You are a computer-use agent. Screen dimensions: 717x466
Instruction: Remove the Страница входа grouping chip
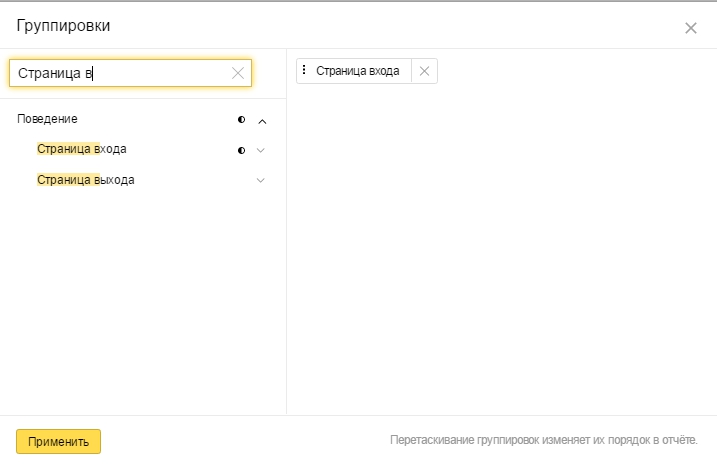pos(424,71)
